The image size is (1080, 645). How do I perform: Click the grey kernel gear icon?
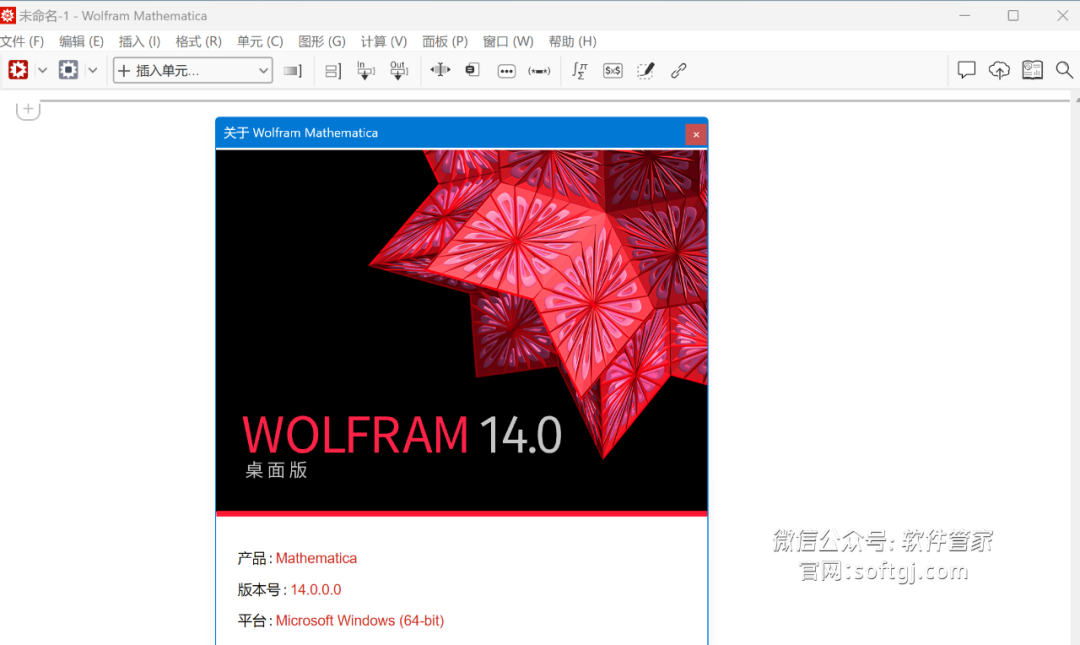68,70
